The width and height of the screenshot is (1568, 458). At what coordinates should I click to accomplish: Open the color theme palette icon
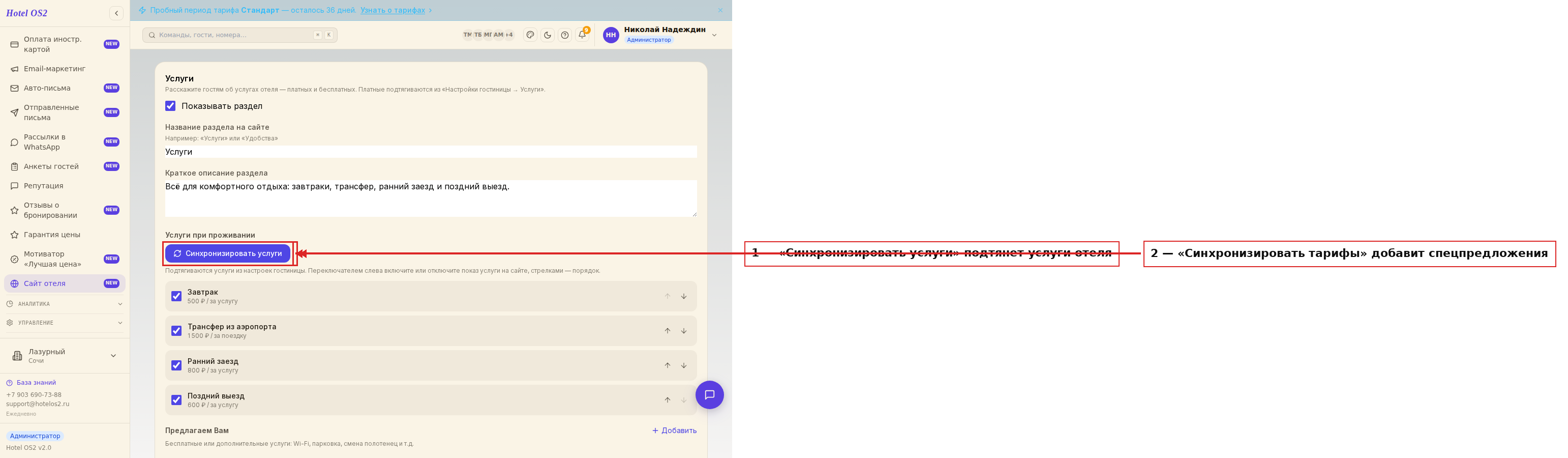pyautogui.click(x=530, y=35)
